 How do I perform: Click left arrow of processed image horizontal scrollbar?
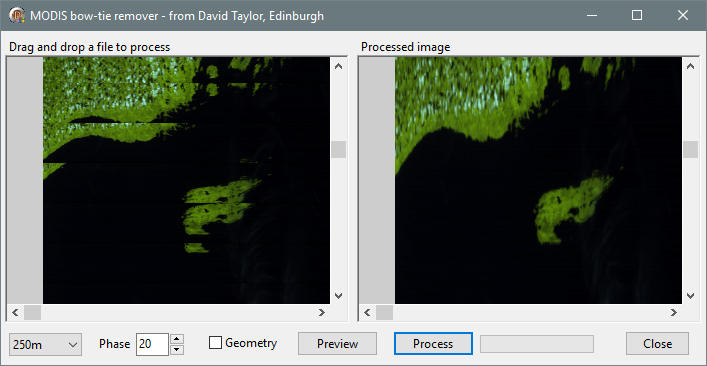click(x=367, y=312)
